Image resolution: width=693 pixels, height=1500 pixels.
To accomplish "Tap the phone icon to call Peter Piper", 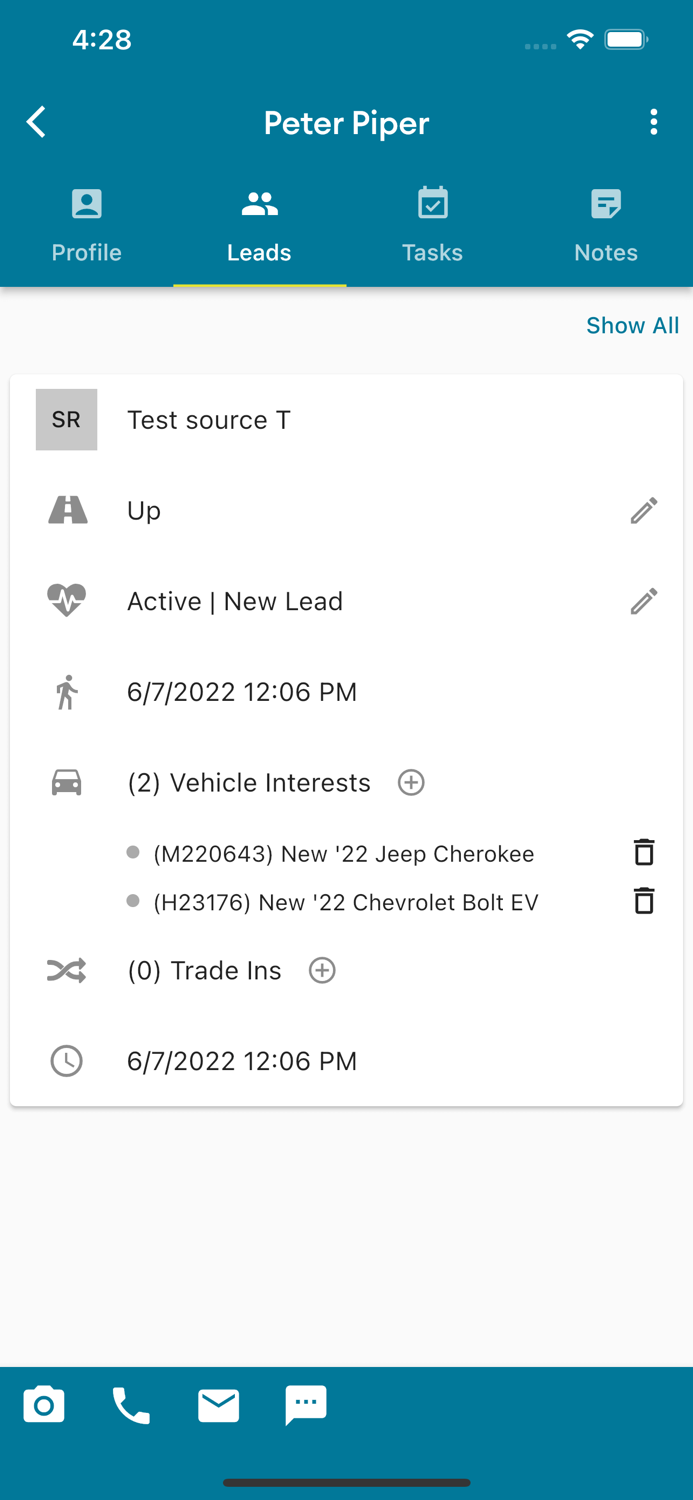I will (x=131, y=1404).
